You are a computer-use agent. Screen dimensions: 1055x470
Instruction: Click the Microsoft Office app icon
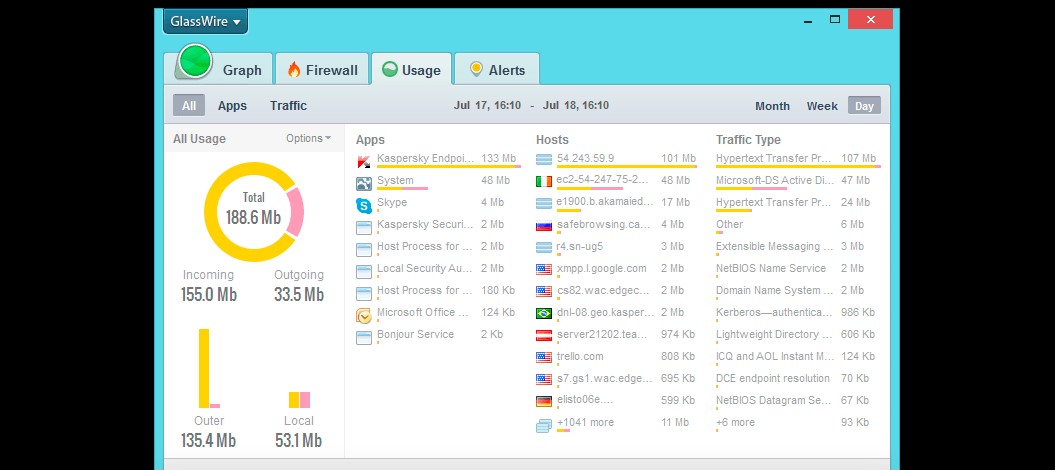tap(364, 316)
